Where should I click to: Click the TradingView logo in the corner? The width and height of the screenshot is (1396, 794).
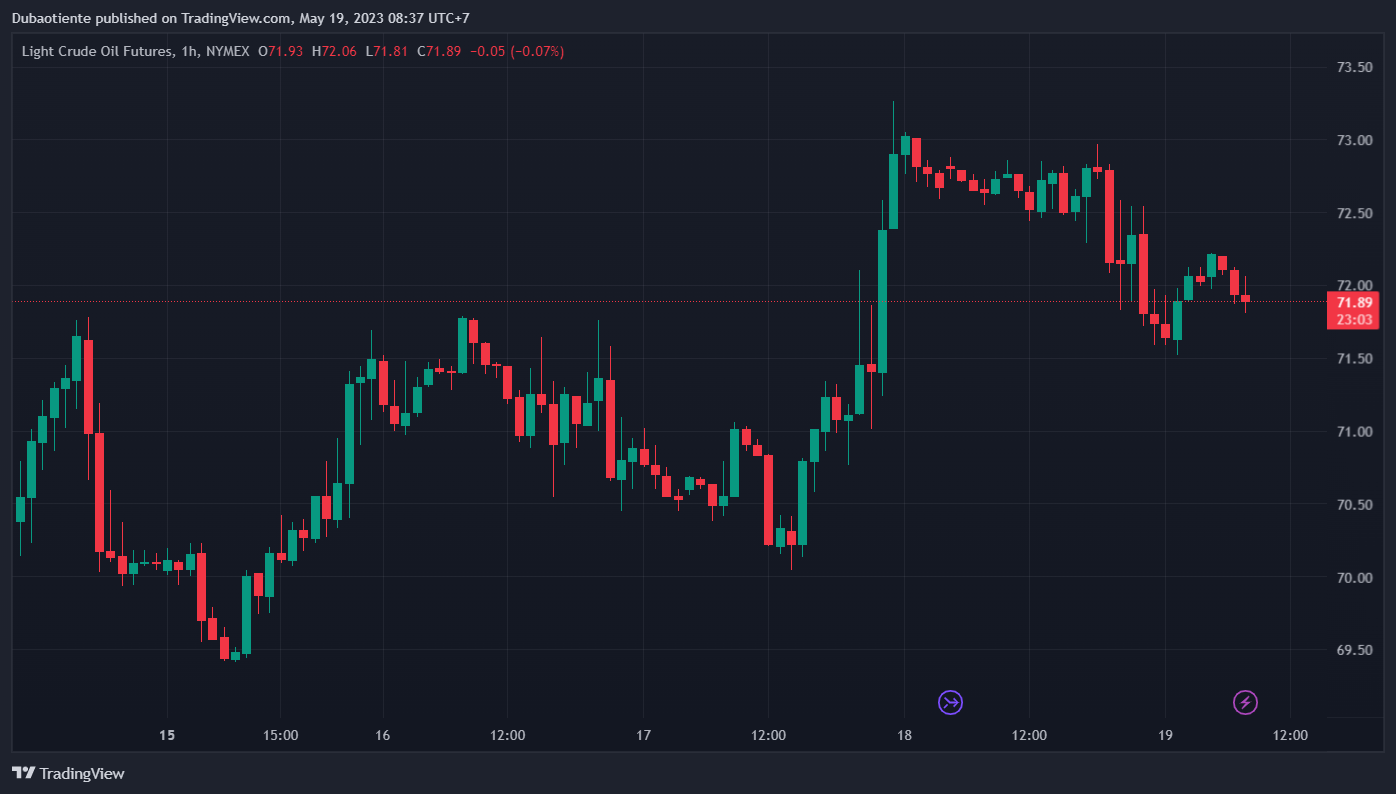(x=68, y=773)
